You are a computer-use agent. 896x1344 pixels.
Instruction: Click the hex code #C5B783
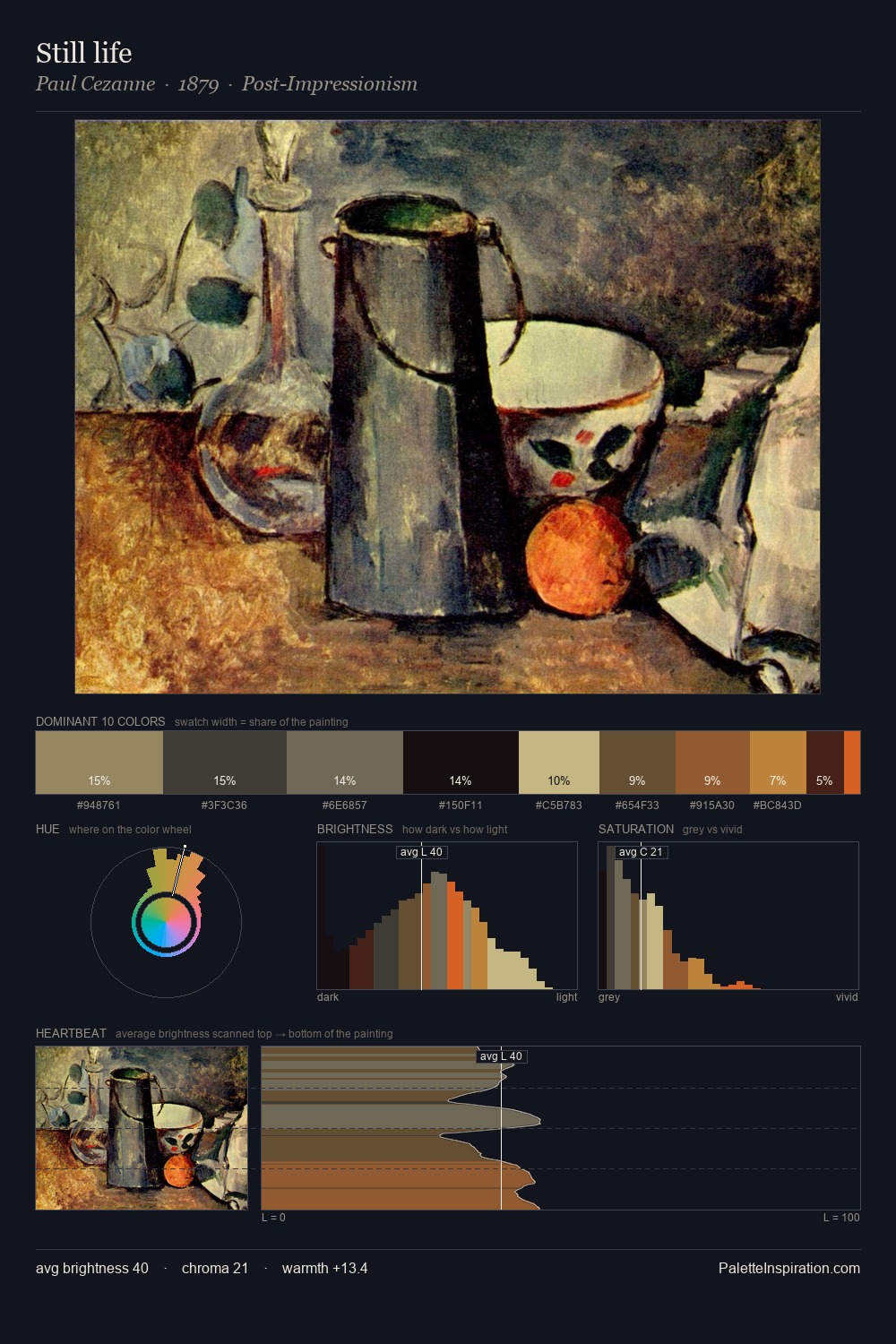click(x=559, y=805)
